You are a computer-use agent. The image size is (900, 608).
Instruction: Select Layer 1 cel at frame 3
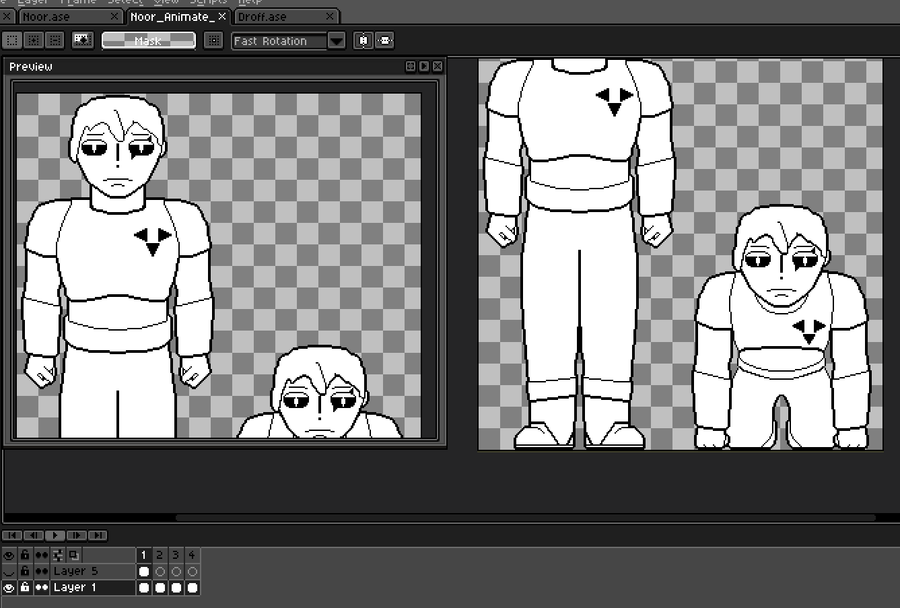click(176, 587)
